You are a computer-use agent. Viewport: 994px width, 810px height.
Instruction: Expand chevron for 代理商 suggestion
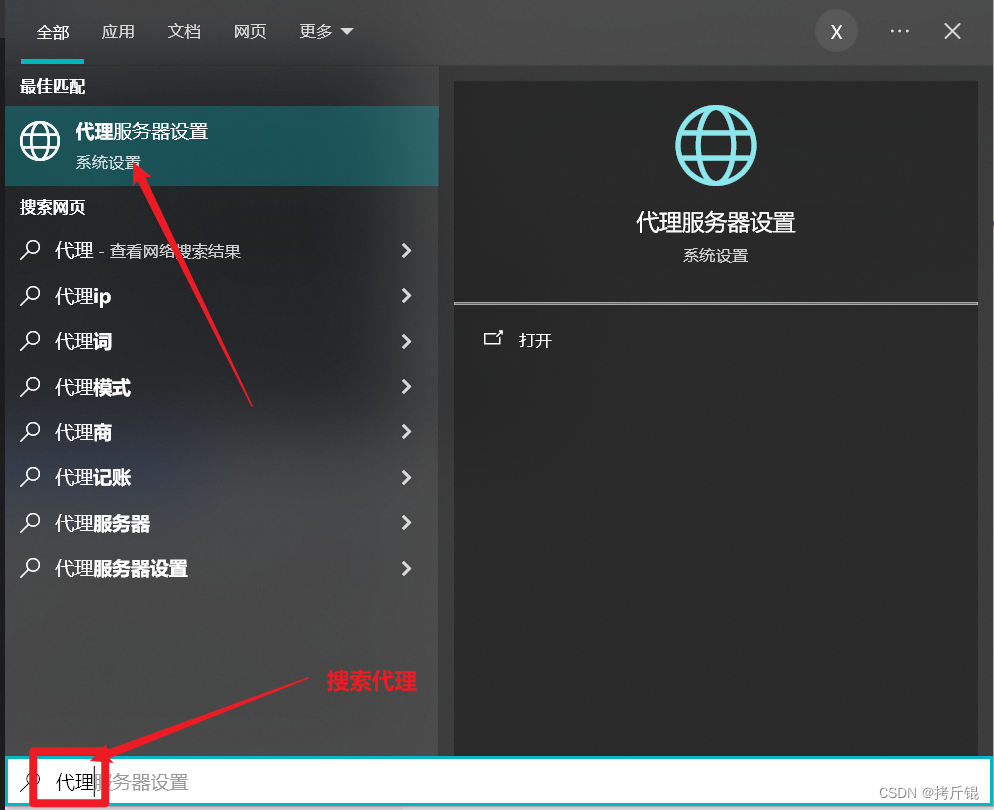tap(407, 432)
